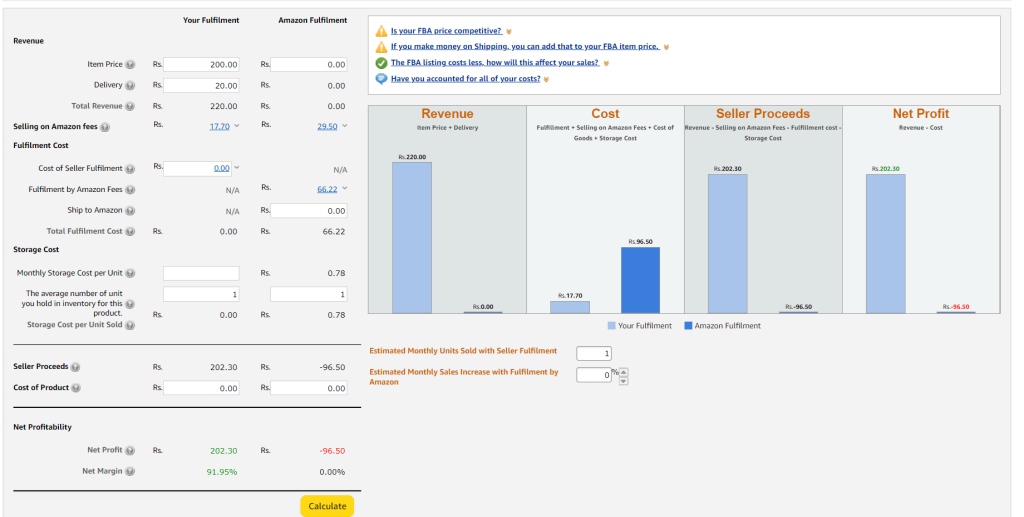
Task: Click Your Fulfilment Delivery field with 20.00
Action: click(201, 86)
